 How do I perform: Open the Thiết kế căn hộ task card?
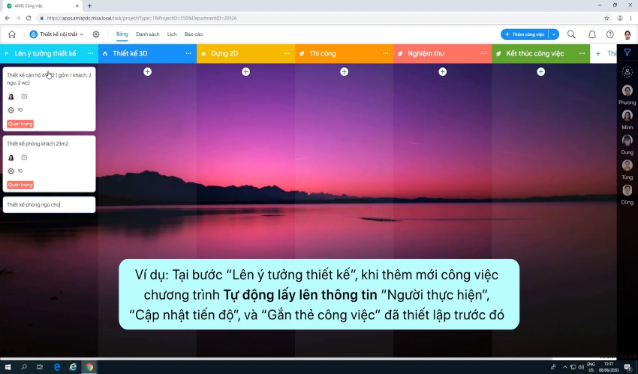tap(49, 99)
